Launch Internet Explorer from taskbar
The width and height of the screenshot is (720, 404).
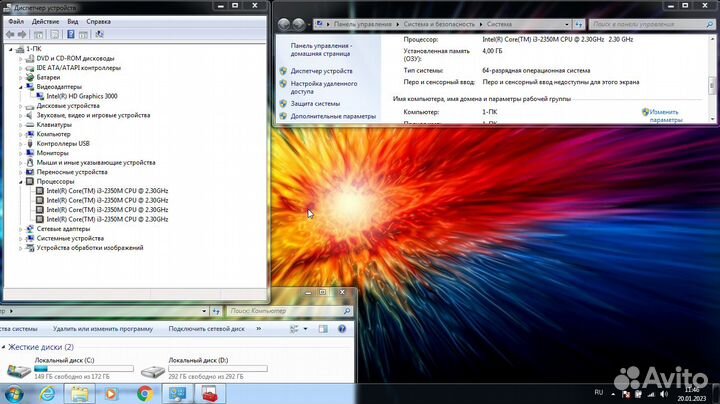coord(47,394)
